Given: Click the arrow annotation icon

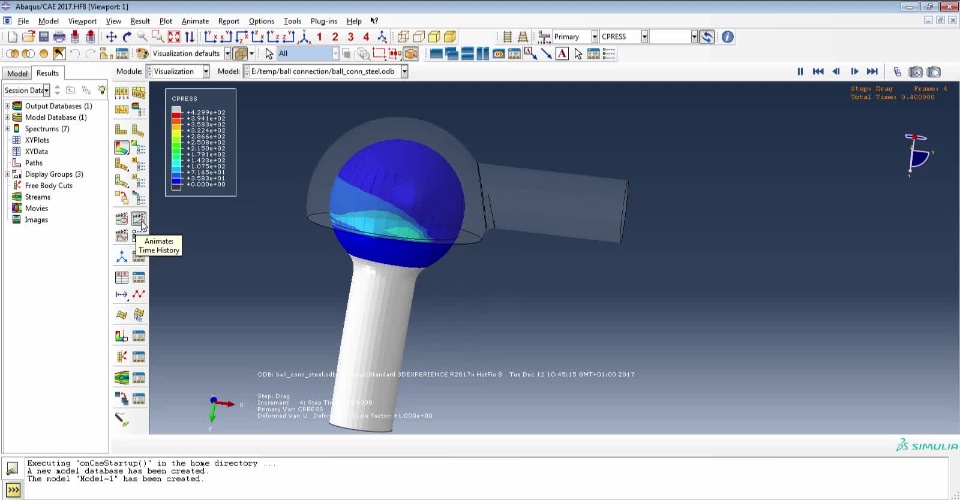Looking at the screenshot, I should pyautogui.click(x=546, y=54).
